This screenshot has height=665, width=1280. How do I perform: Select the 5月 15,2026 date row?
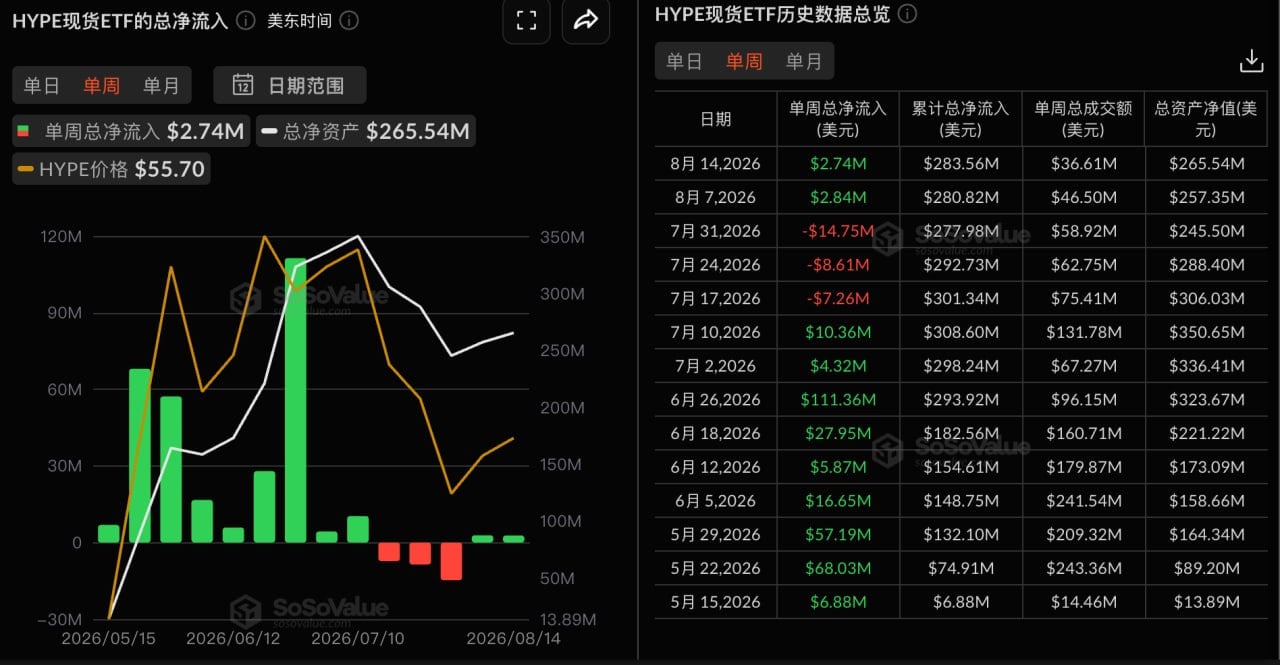tap(715, 602)
